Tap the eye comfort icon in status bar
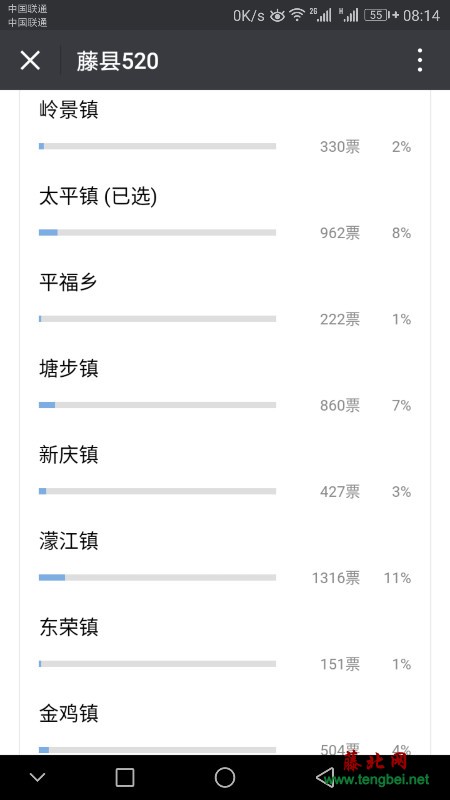Image resolution: width=450 pixels, height=800 pixels. [277, 16]
